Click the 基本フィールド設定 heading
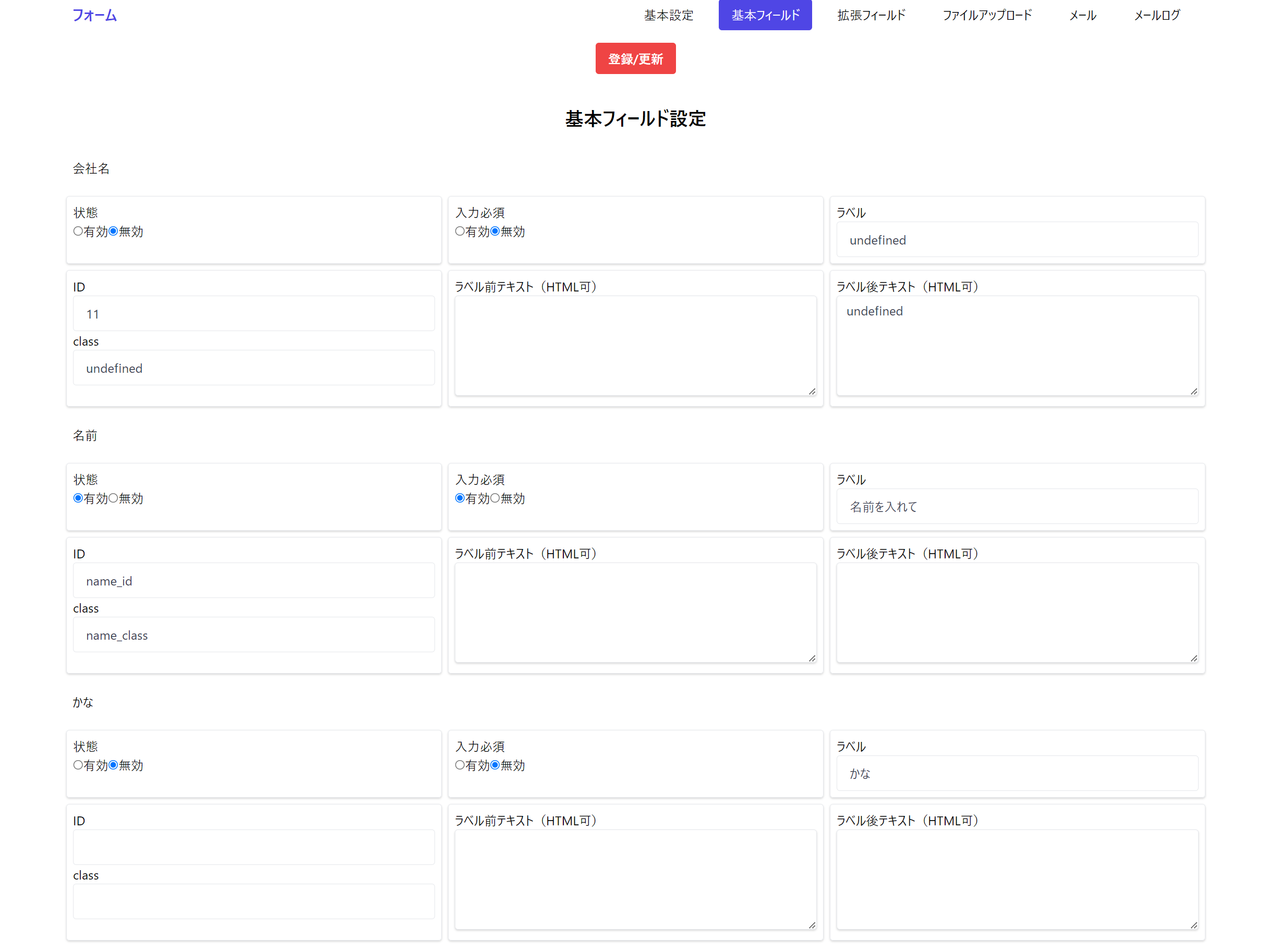Image resolution: width=1268 pixels, height=952 pixels. pos(635,118)
